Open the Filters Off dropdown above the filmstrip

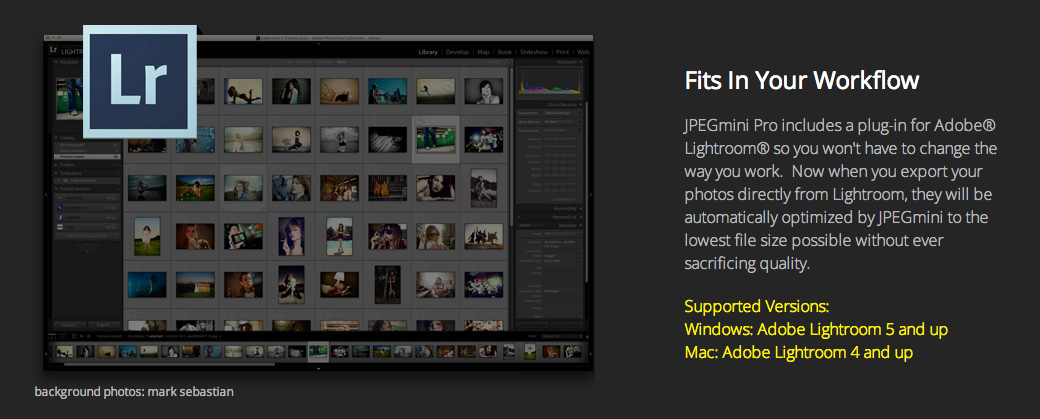tap(560, 337)
